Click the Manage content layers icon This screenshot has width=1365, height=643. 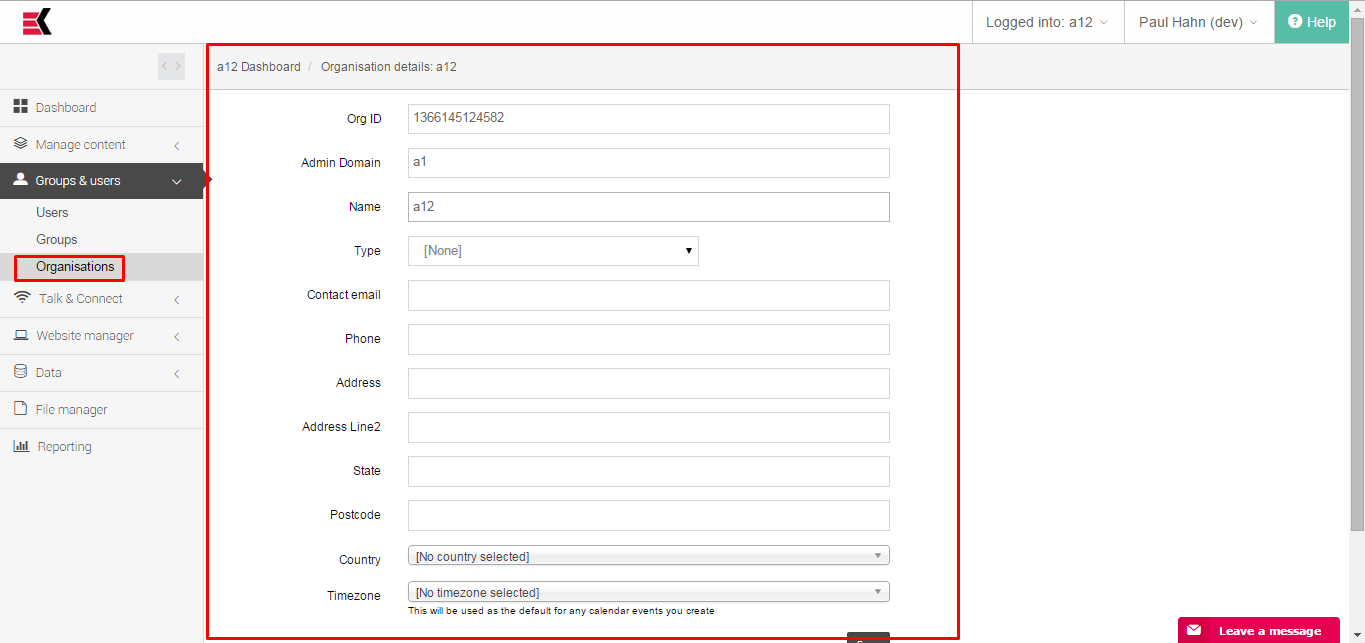point(20,143)
